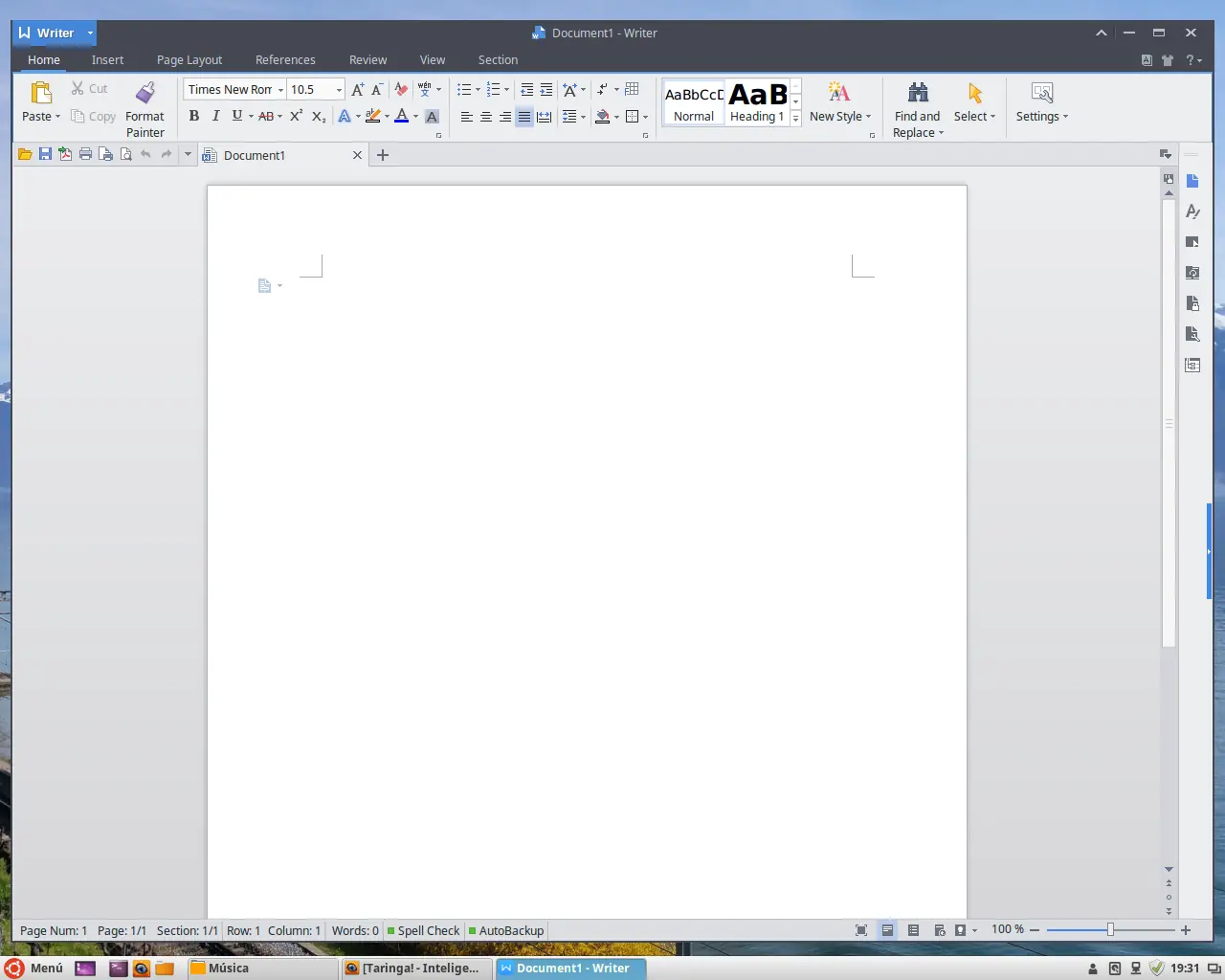Screen dimensions: 1225x980
Task: Center align text
Action: coord(486,117)
